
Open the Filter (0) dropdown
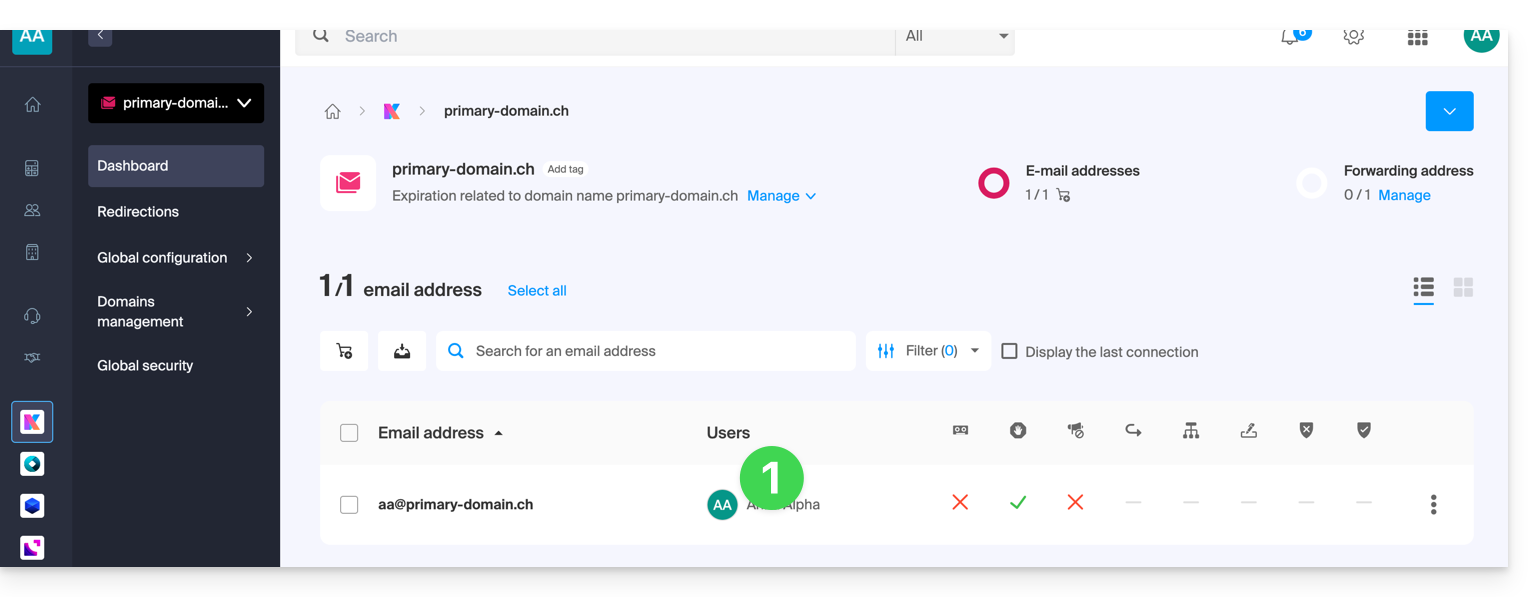point(928,351)
